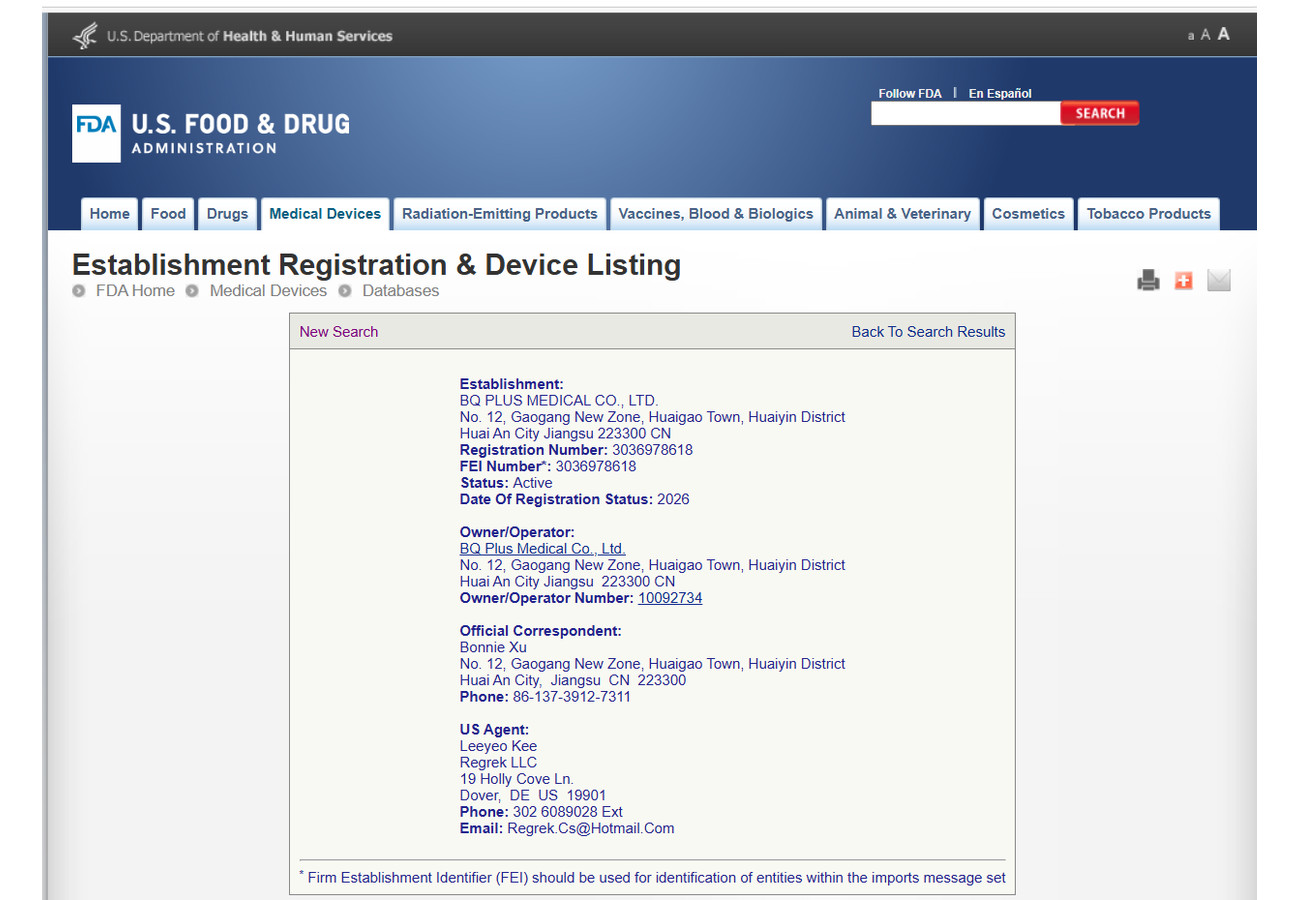Screen dimensions: 1300x900
Task: Select the medium text size 'A'
Action: point(1205,35)
